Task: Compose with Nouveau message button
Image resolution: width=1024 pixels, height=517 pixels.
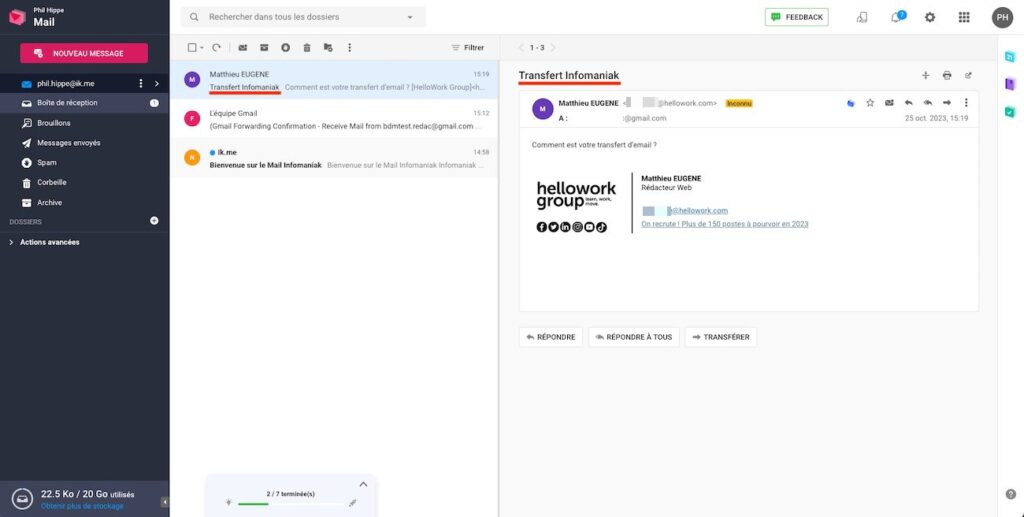Action: click(84, 53)
